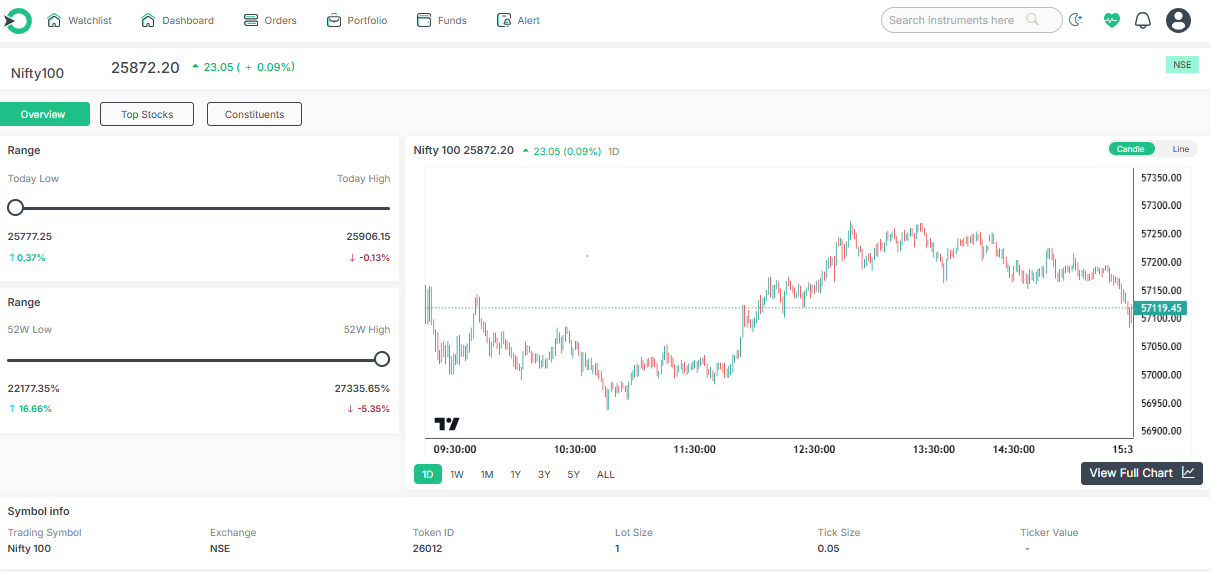
Task: Toggle dark mode with the moon icon
Action: [x=1076, y=20]
